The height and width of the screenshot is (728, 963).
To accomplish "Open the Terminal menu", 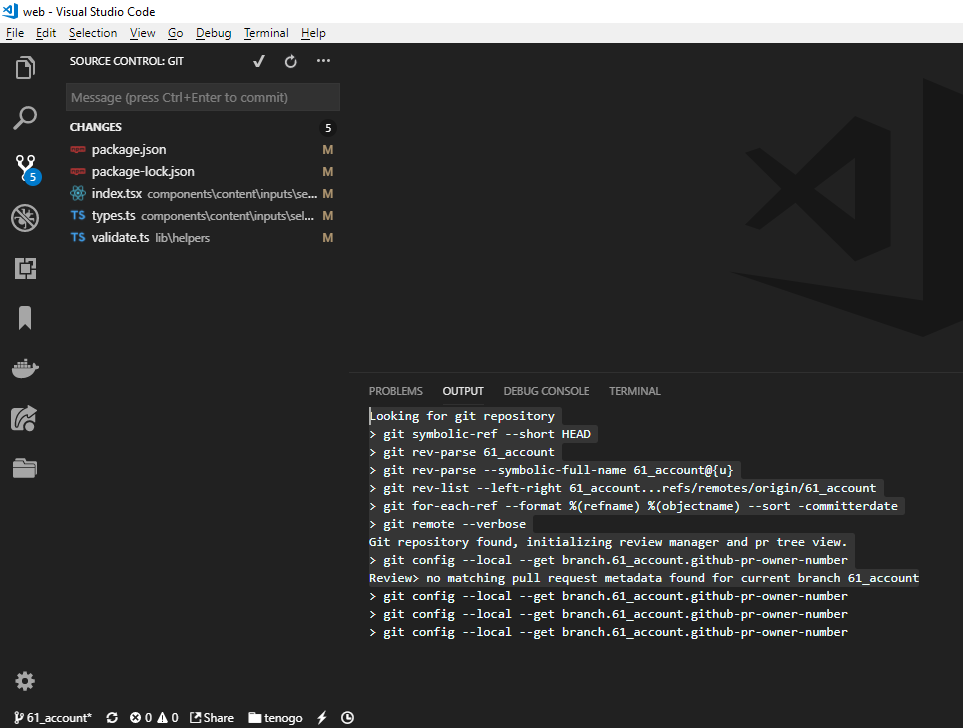I will [x=265, y=32].
